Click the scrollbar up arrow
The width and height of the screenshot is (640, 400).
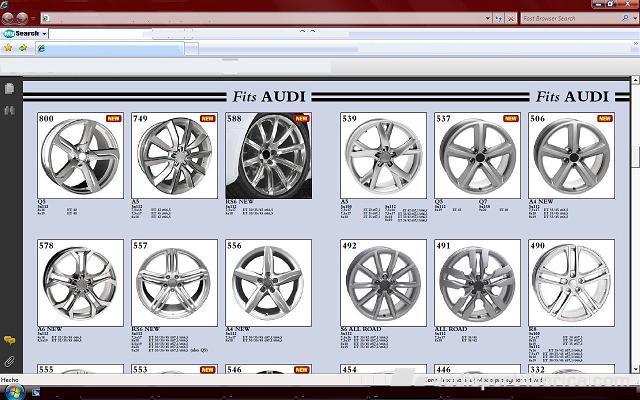636,80
